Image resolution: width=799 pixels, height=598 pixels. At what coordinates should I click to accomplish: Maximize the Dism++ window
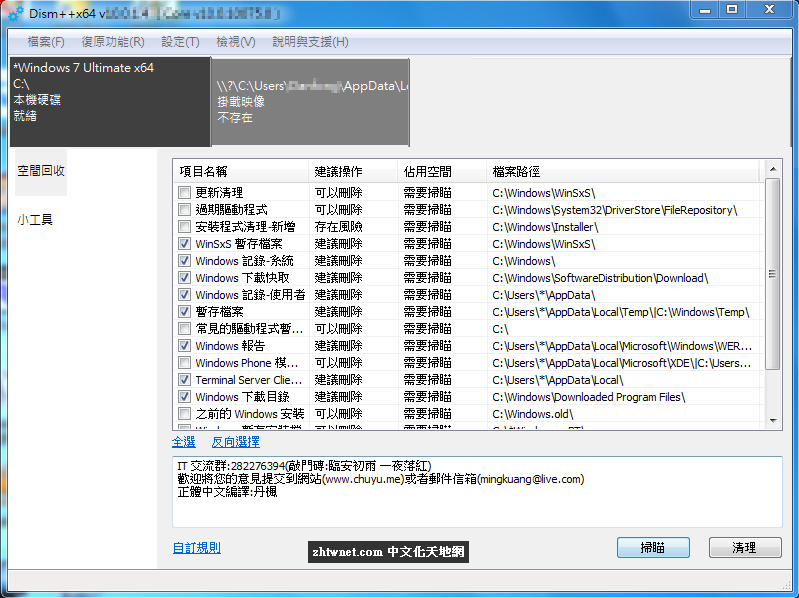732,10
